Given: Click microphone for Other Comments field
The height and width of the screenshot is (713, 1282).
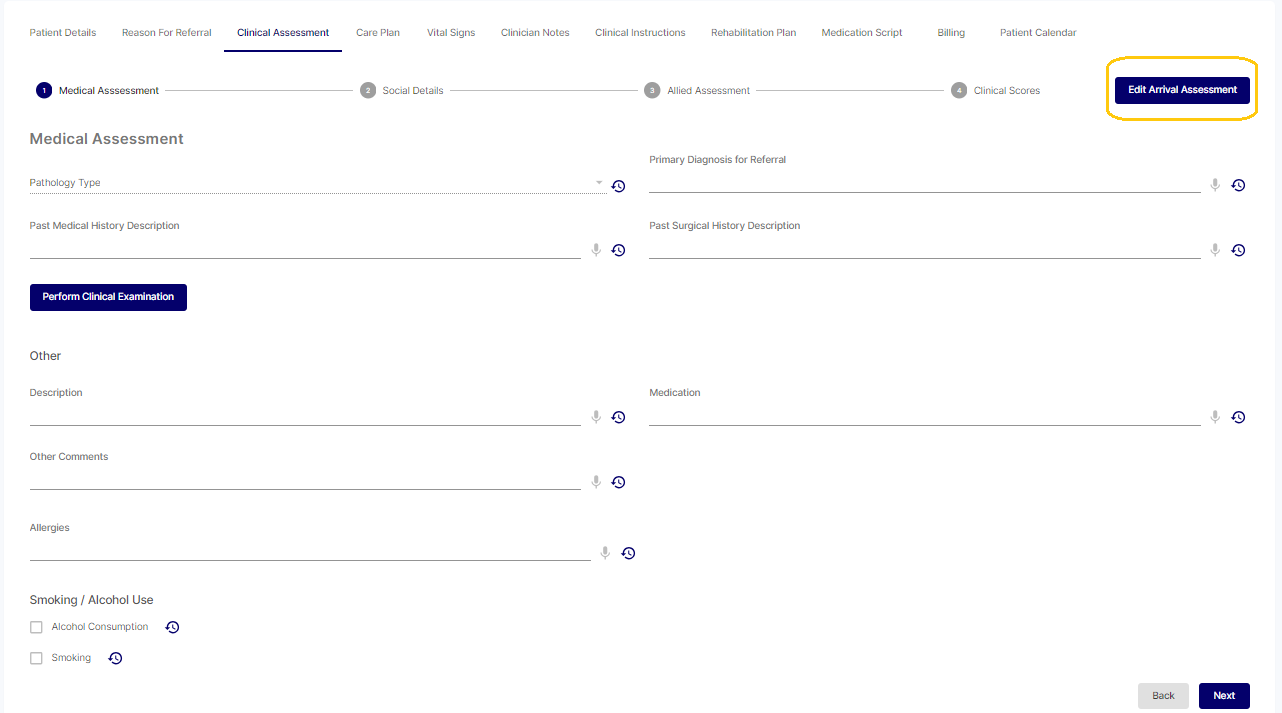Looking at the screenshot, I should (x=596, y=482).
